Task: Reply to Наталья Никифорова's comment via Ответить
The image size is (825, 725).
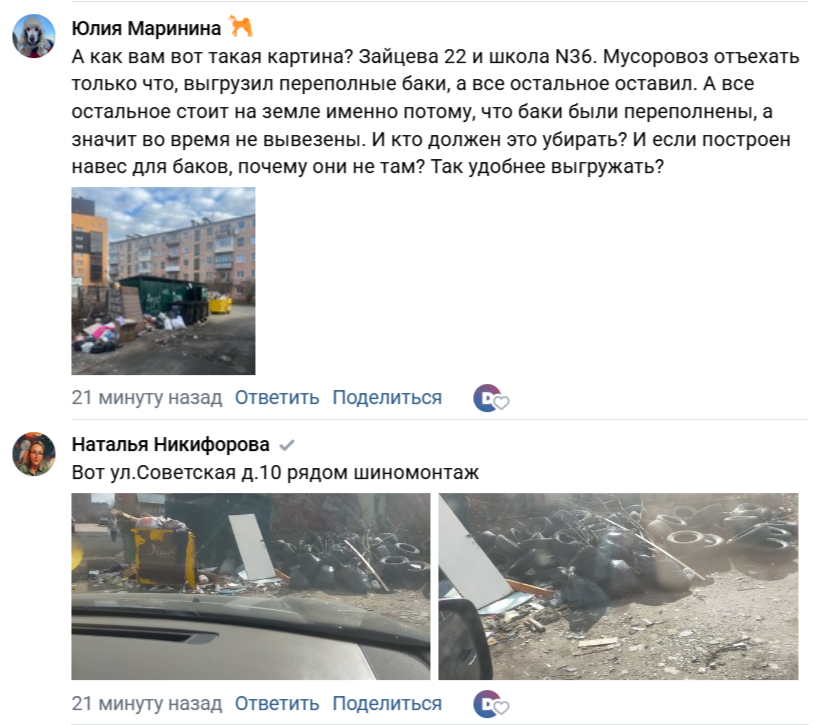Action: [277, 703]
